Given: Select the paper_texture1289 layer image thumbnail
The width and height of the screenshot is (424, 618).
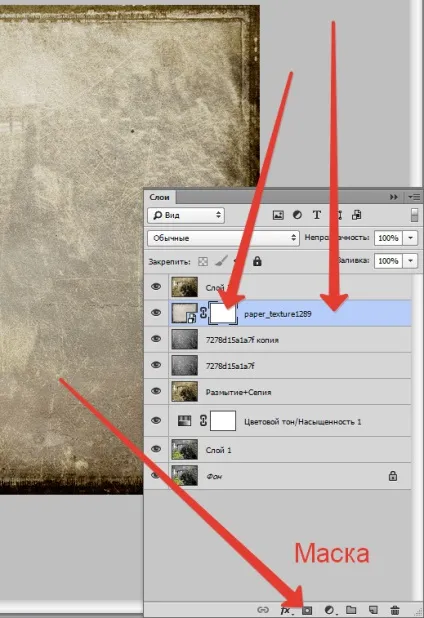Looking at the screenshot, I should pyautogui.click(x=184, y=313).
